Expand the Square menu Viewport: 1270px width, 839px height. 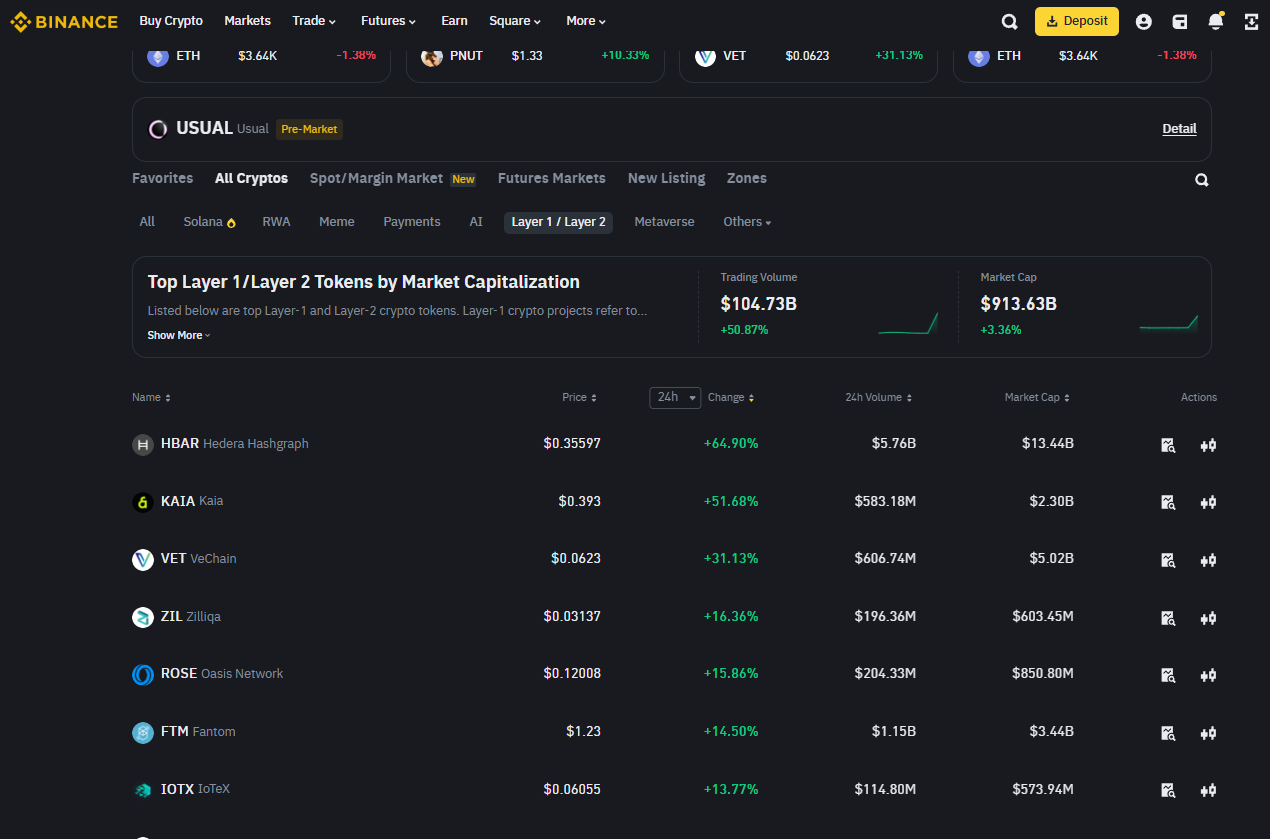click(x=515, y=21)
